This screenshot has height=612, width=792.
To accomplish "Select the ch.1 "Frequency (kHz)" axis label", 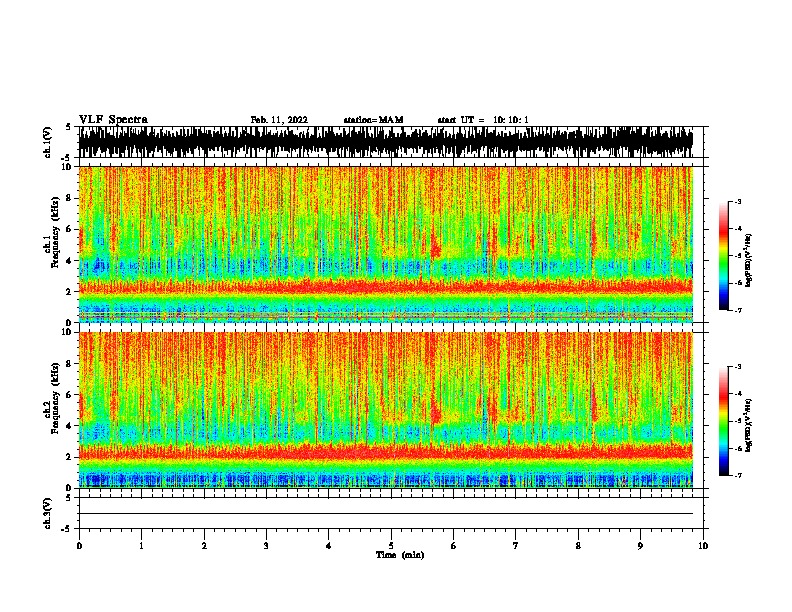I will click(55, 233).
